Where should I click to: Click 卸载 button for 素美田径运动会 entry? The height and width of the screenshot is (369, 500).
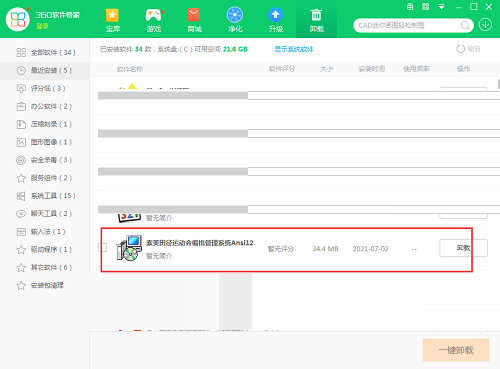point(463,248)
